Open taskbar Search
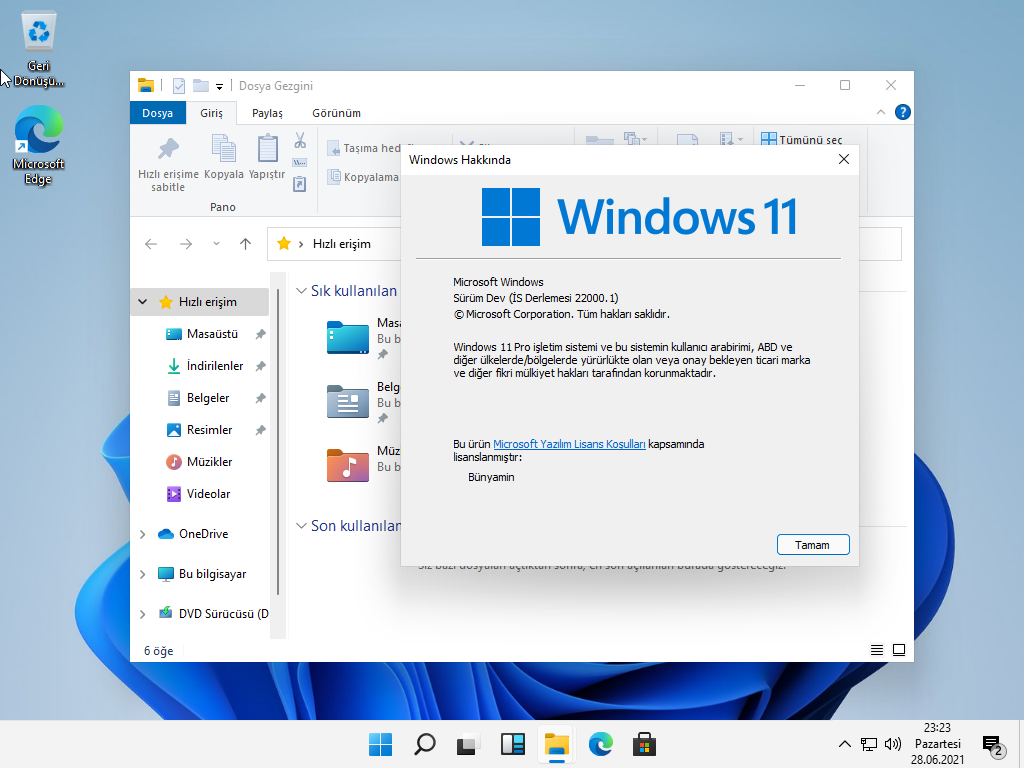The width and height of the screenshot is (1024, 768). [x=424, y=744]
